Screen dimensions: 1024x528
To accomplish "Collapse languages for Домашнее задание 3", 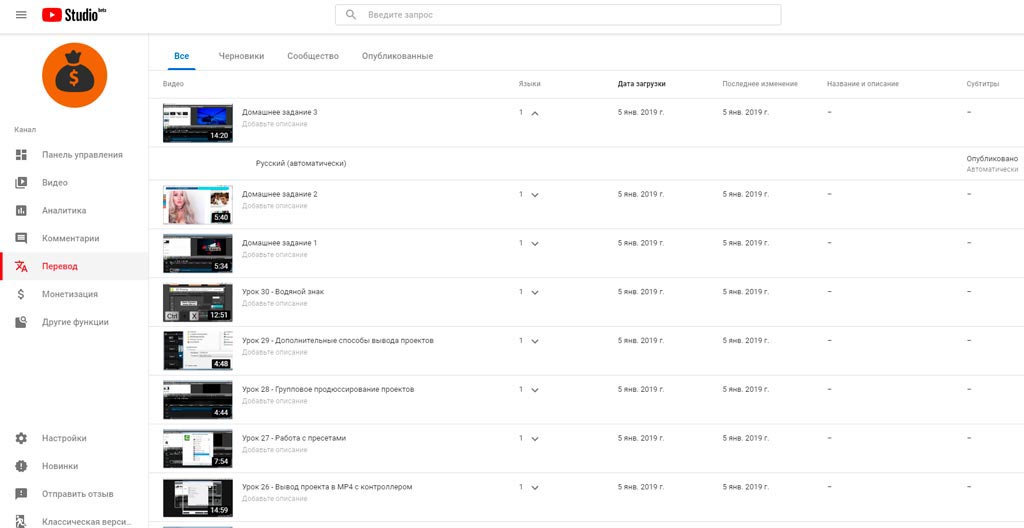I will [535, 113].
